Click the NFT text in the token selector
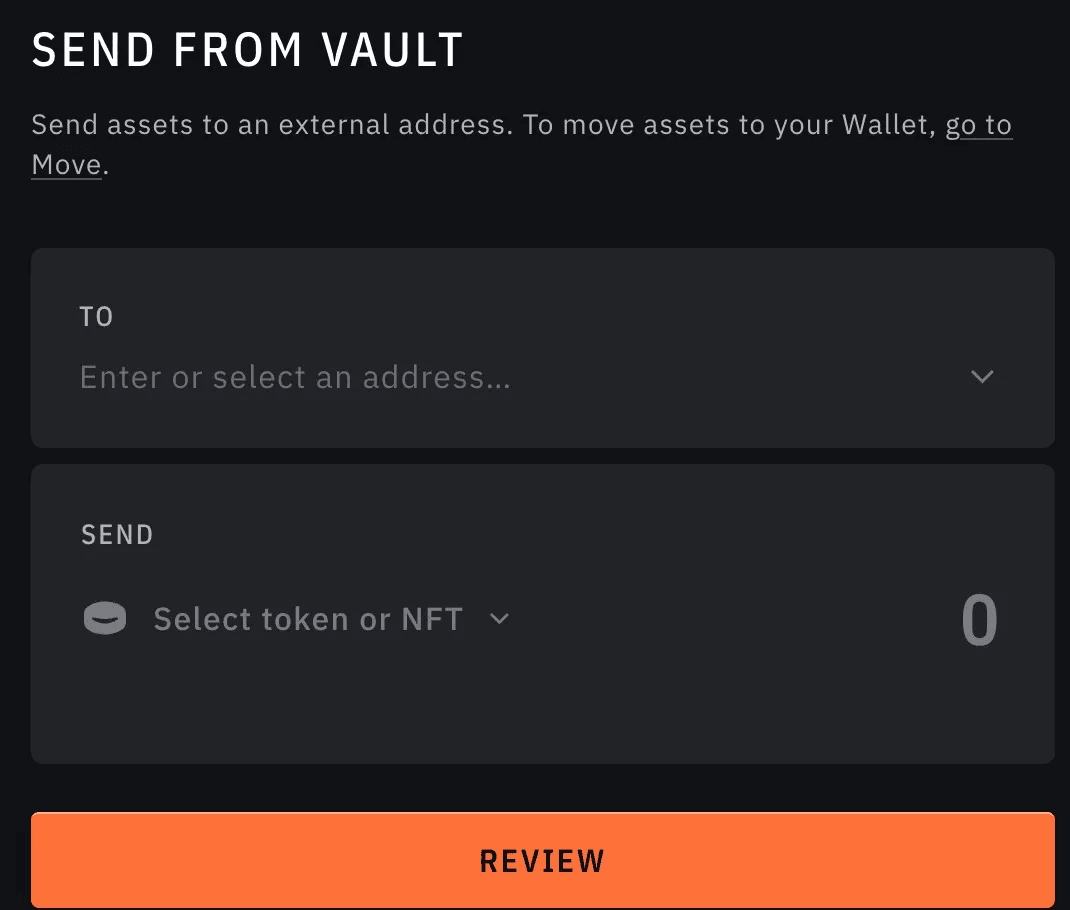The width and height of the screenshot is (1070, 910). click(433, 619)
